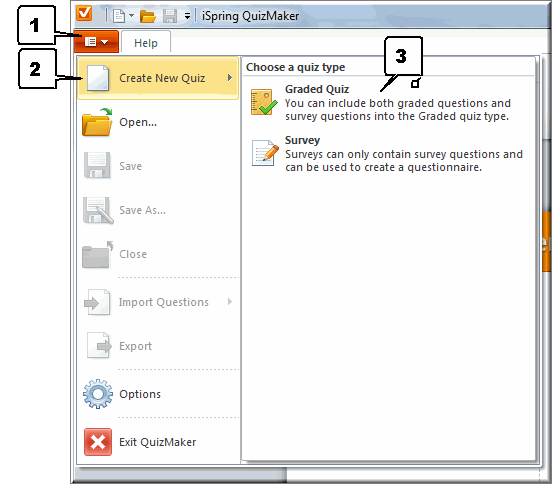
Task: Choose the Open... menu entry
Action: pyautogui.click(x=158, y=122)
